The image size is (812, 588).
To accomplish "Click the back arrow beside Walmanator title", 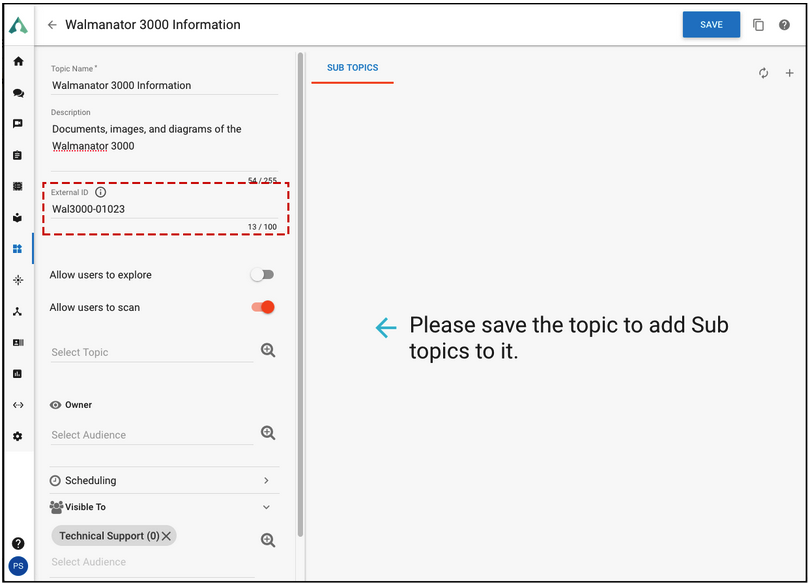I will coord(52,25).
